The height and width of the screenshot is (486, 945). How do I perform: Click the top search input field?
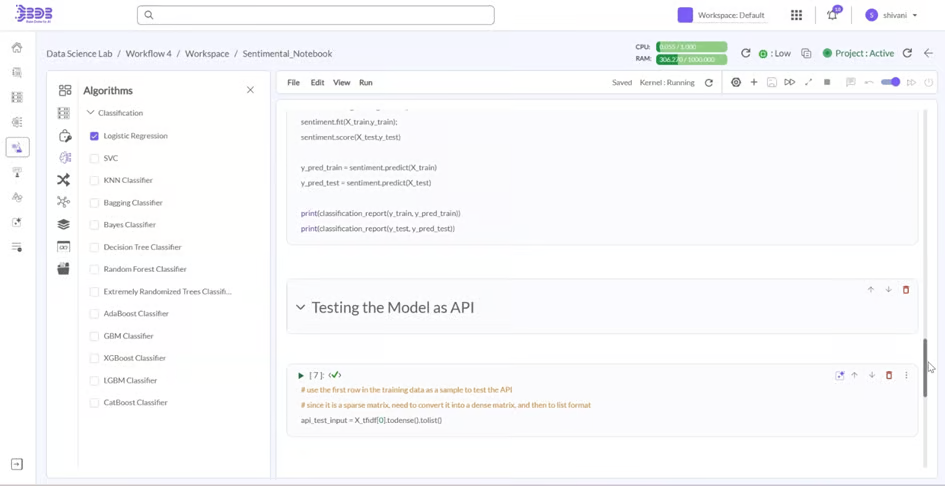316,15
